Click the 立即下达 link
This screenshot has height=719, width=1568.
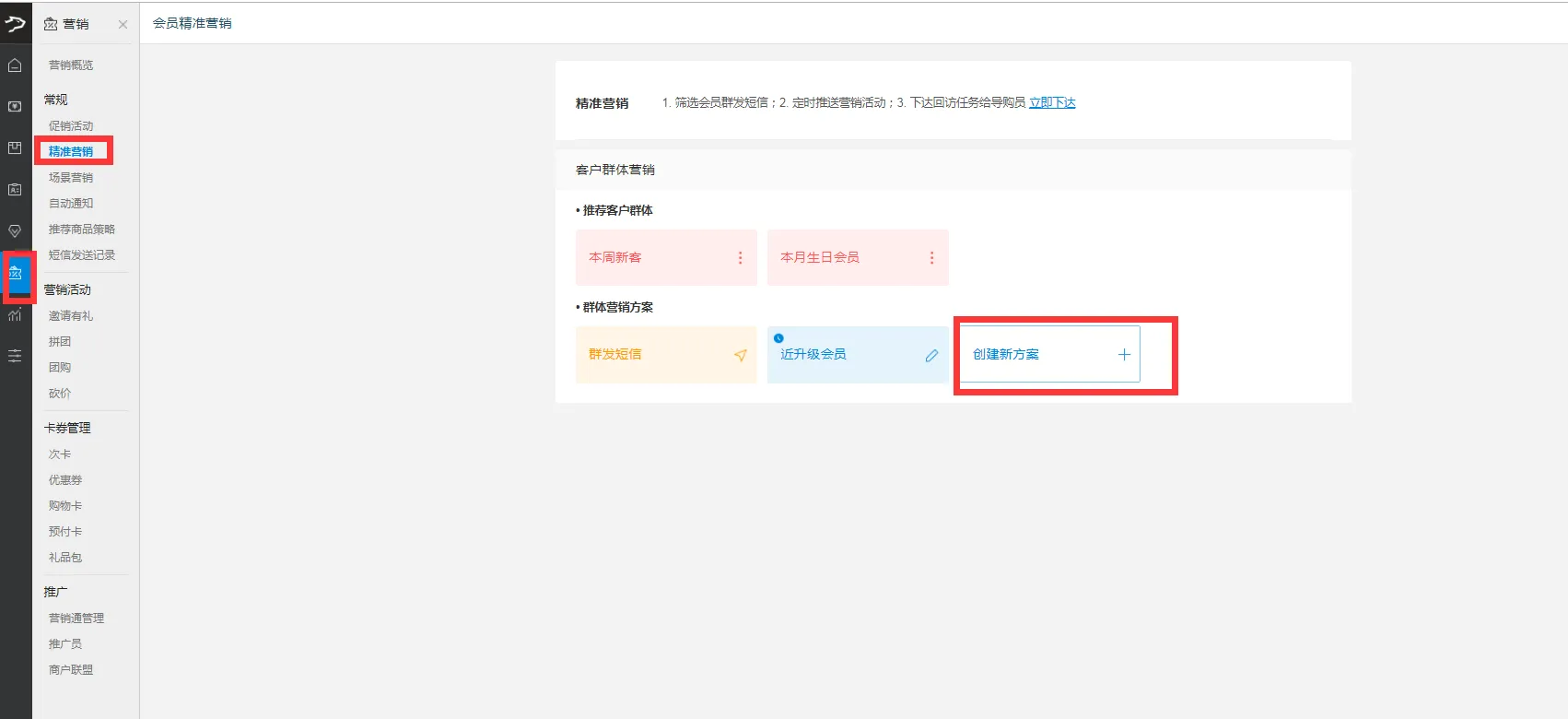(x=1052, y=102)
